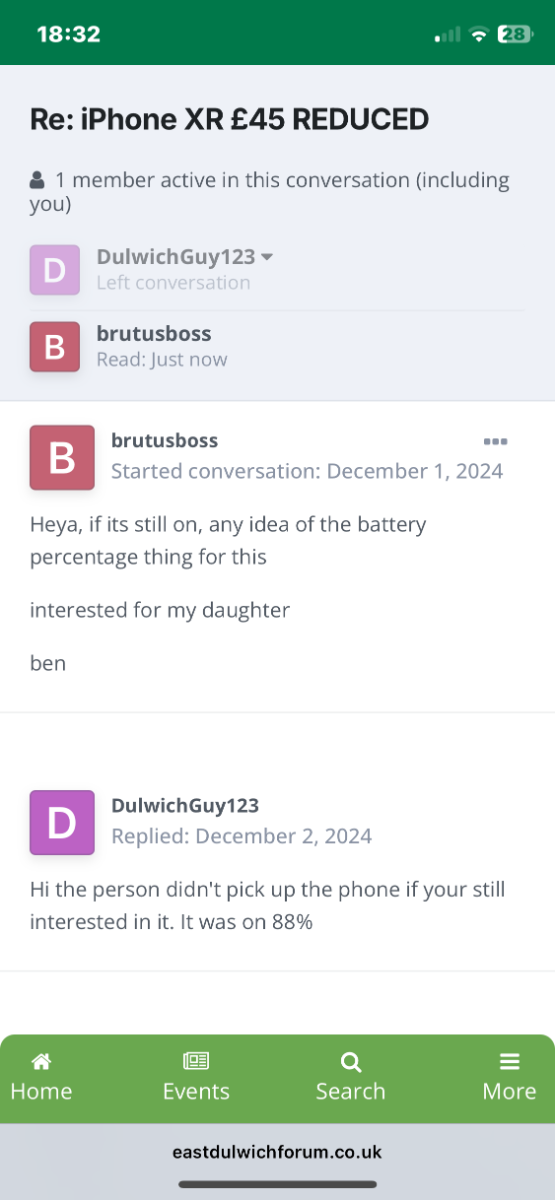Tap the Home house icon
Image resolution: width=555 pixels, height=1200 pixels.
[x=41, y=1062]
